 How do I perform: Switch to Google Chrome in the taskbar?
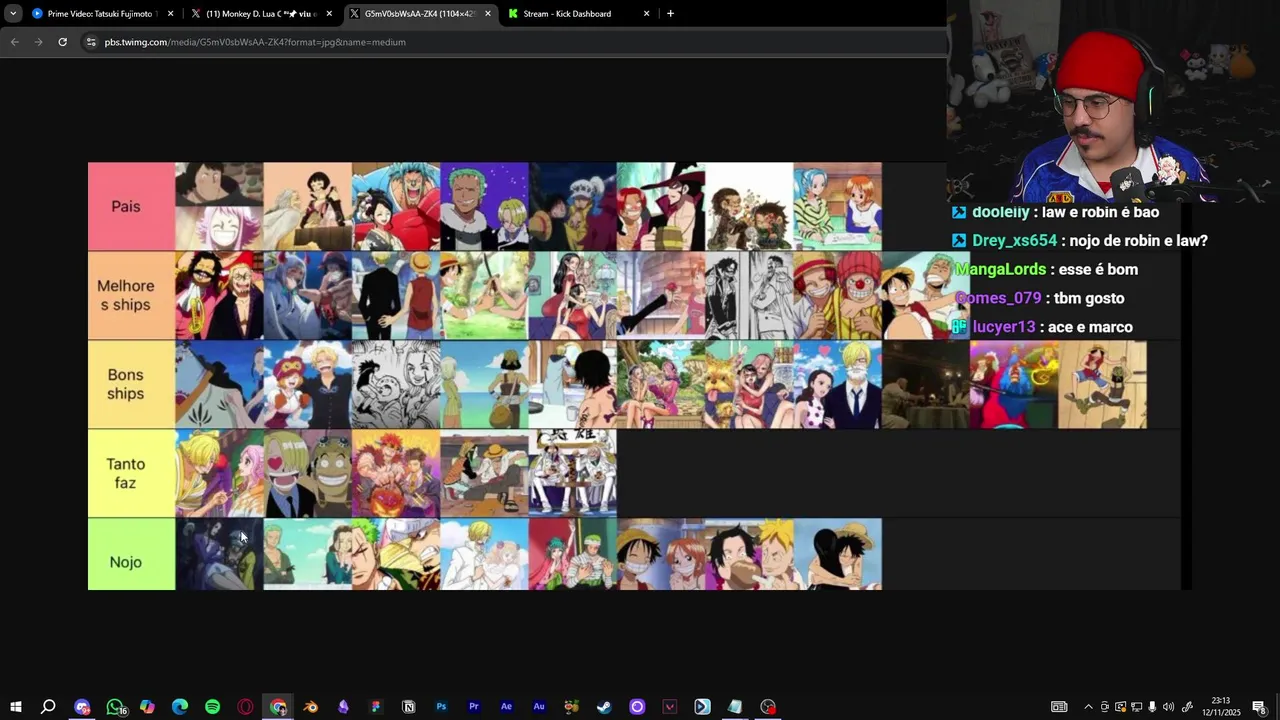click(x=278, y=707)
